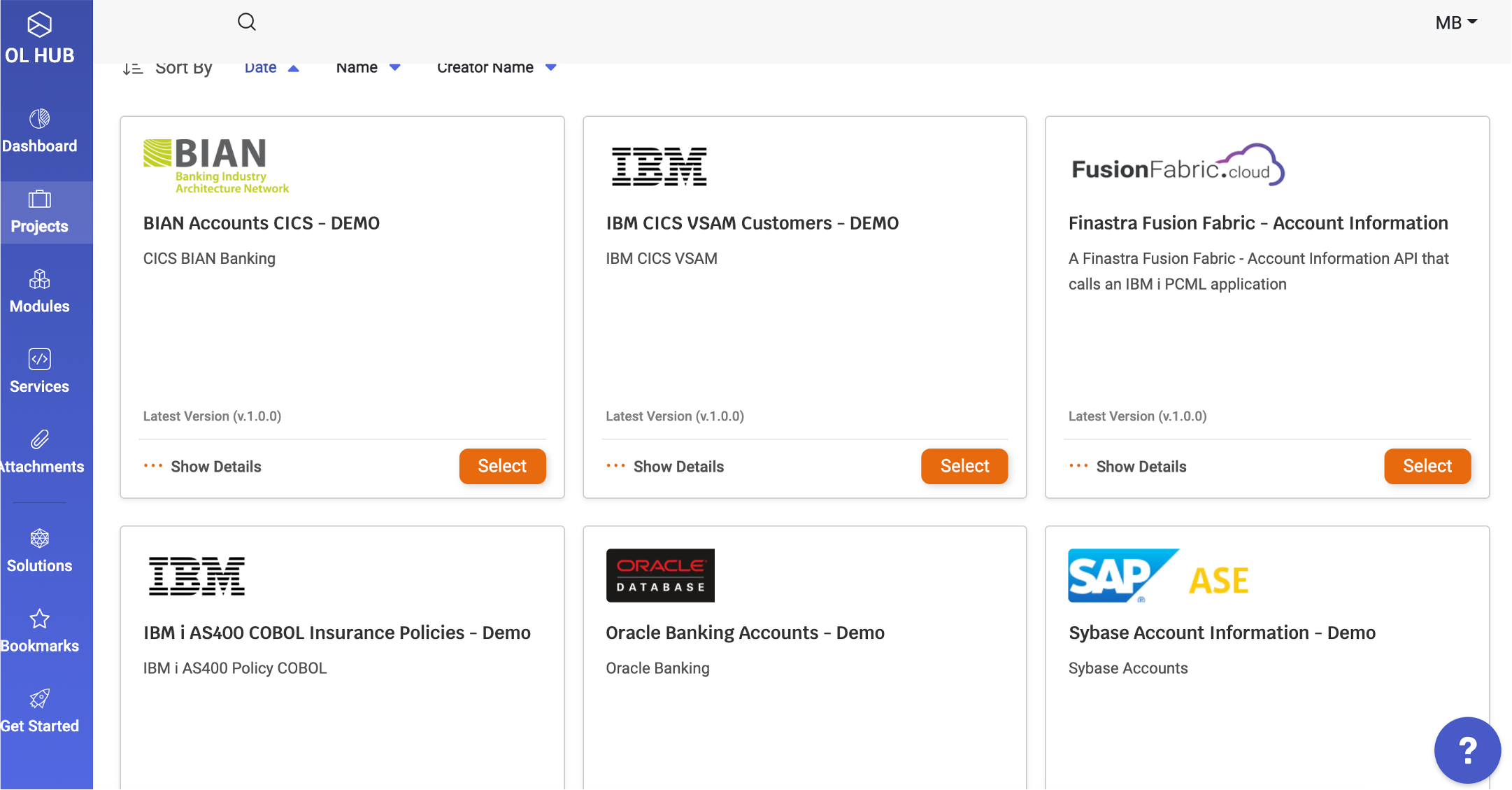Select the IBM CICS VSAM Customers project

coord(964,466)
